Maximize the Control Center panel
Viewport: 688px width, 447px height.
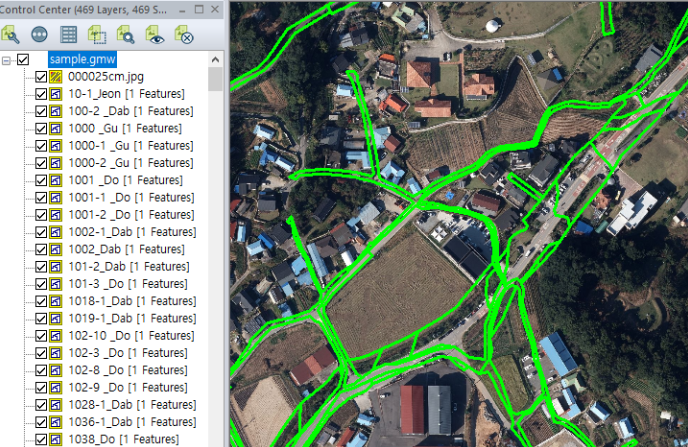coord(199,9)
